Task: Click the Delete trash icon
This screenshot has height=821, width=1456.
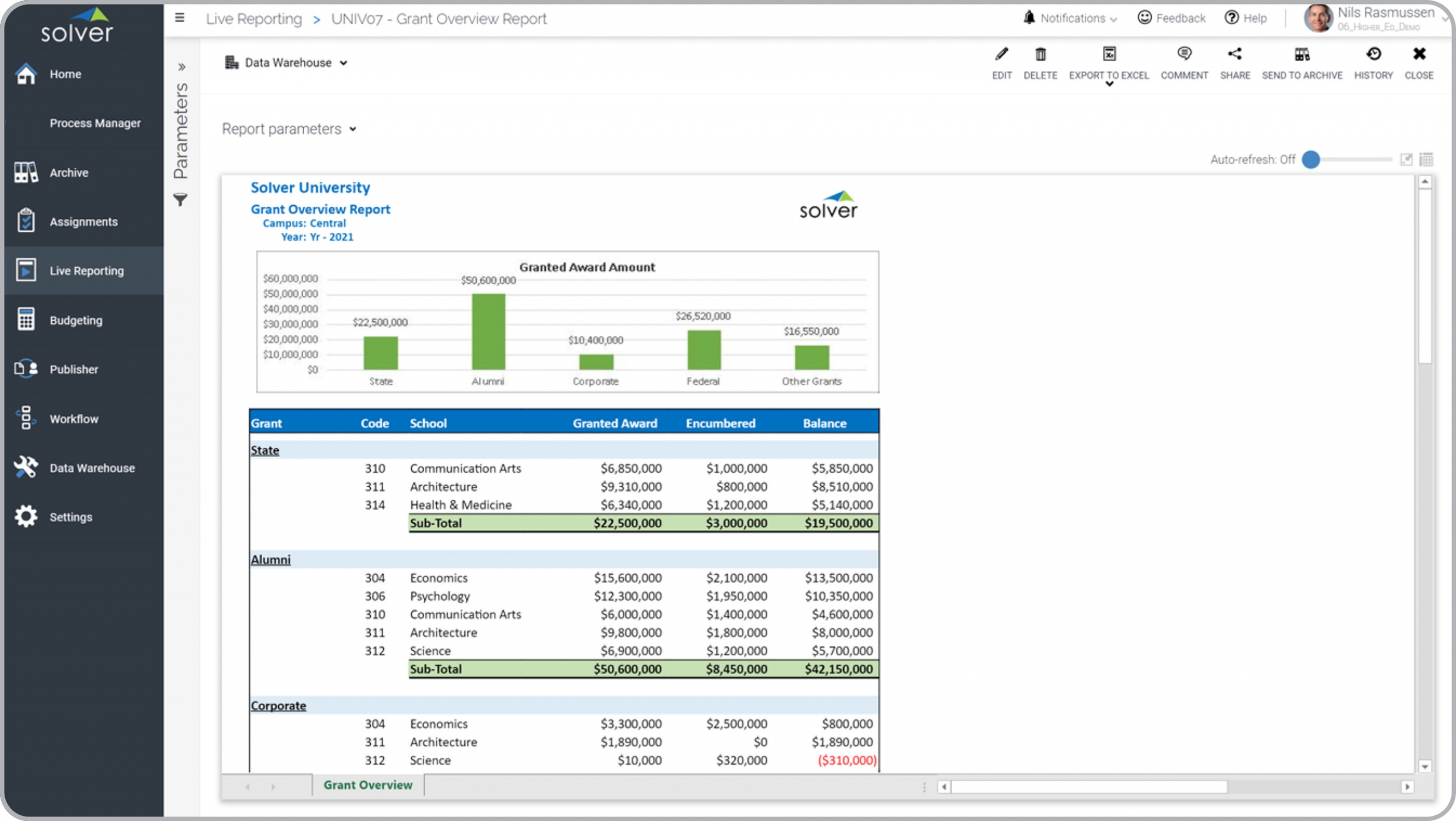Action: pos(1040,55)
